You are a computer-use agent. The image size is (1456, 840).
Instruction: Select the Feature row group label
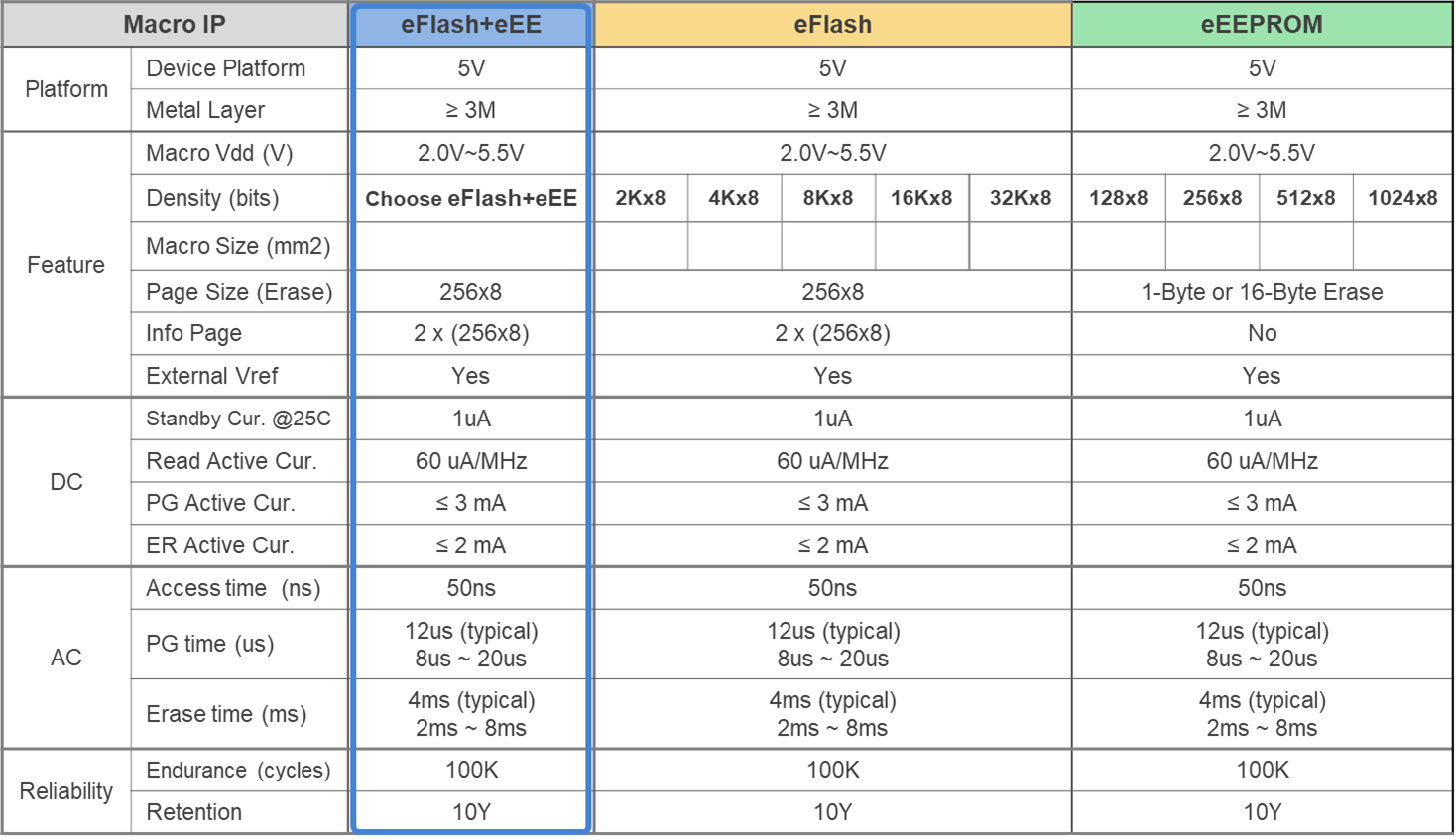pos(66,265)
